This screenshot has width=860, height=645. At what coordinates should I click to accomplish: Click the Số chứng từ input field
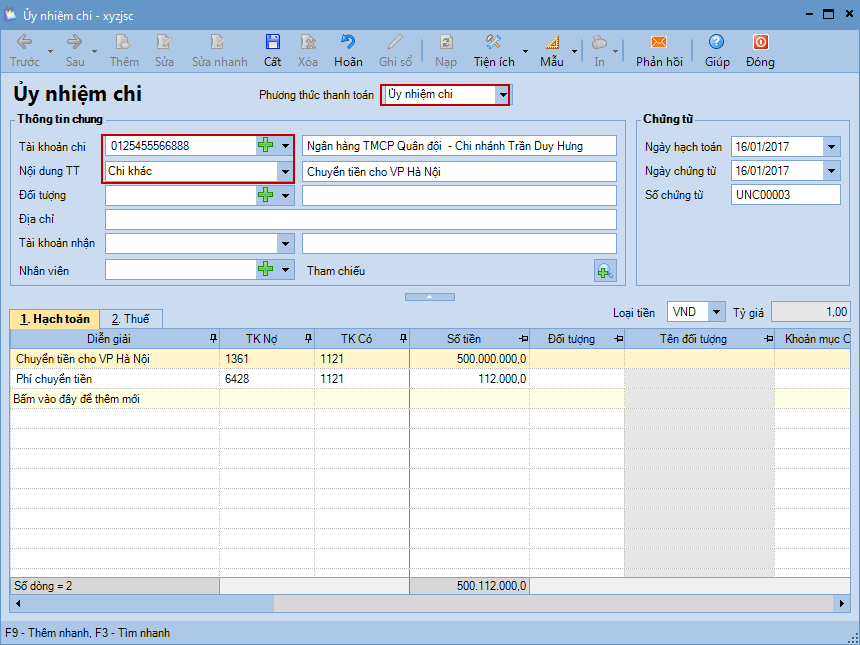pos(785,195)
